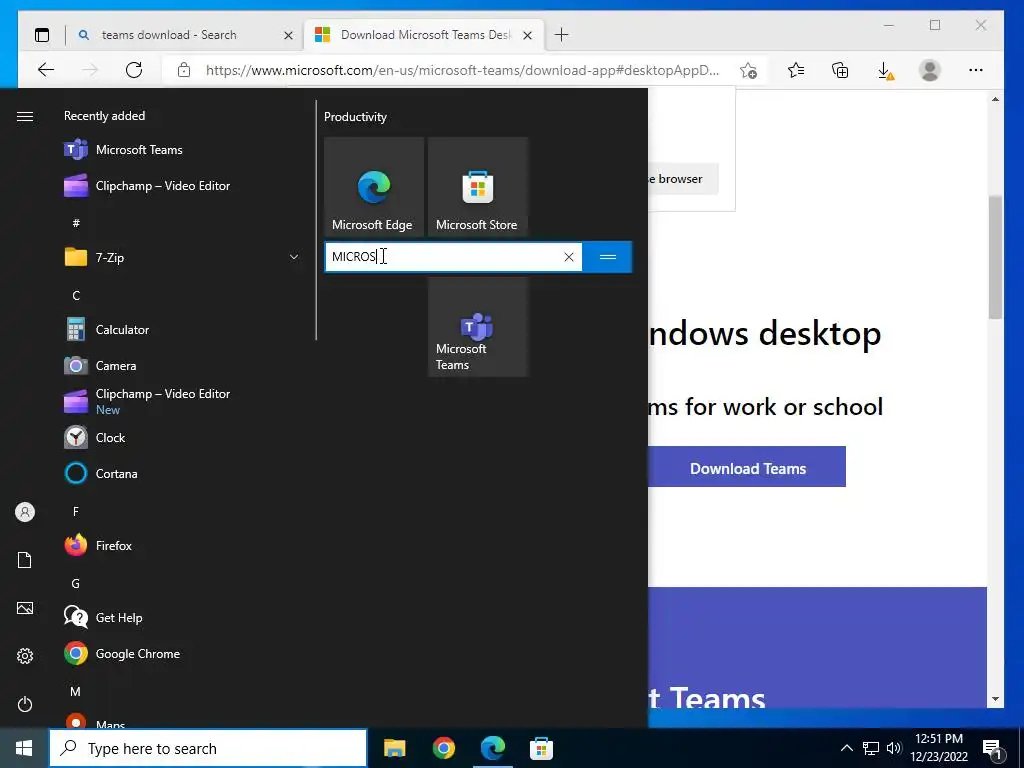
Task: Click the Microsoft Edge tile
Action: [x=374, y=187]
